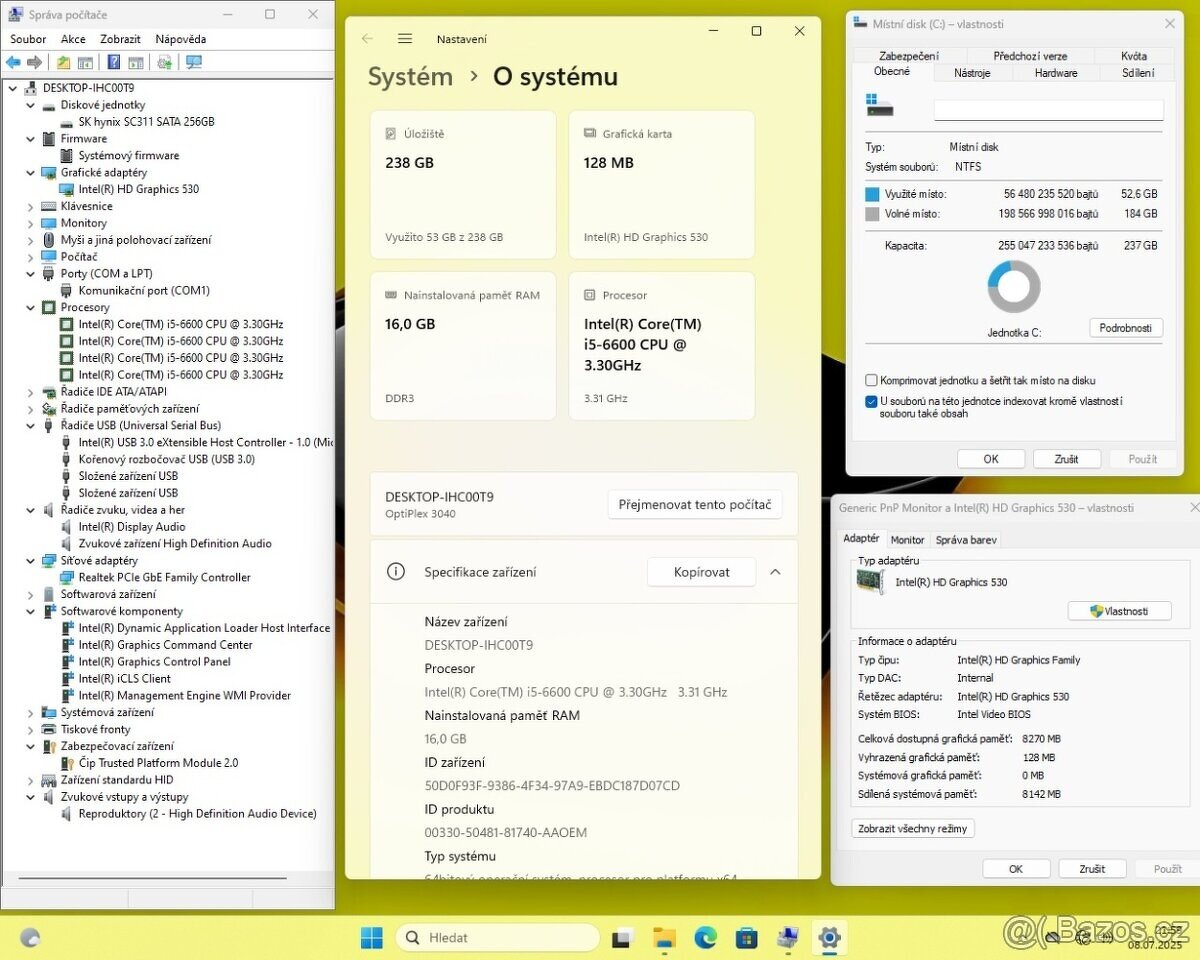Collapse the Procesory tree node
The image size is (1200, 960).
(x=30, y=307)
